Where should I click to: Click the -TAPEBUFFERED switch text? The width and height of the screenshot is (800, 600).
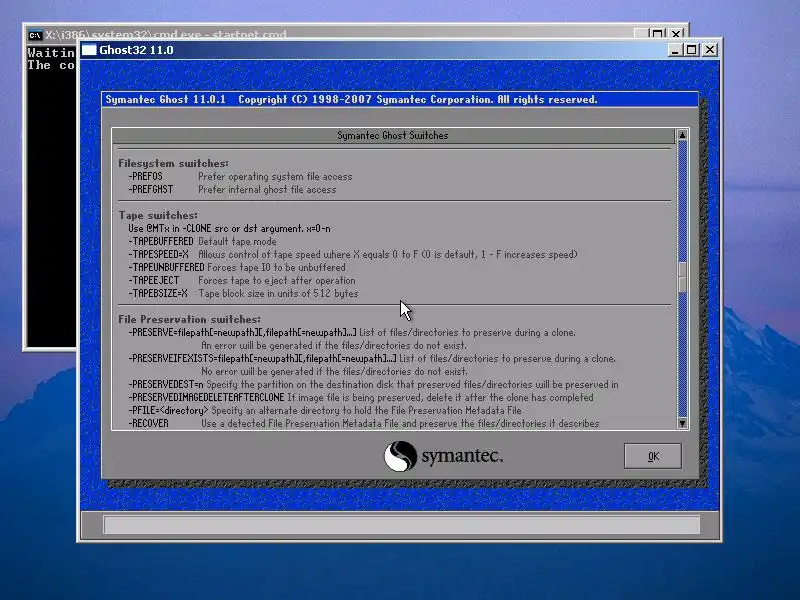click(161, 242)
